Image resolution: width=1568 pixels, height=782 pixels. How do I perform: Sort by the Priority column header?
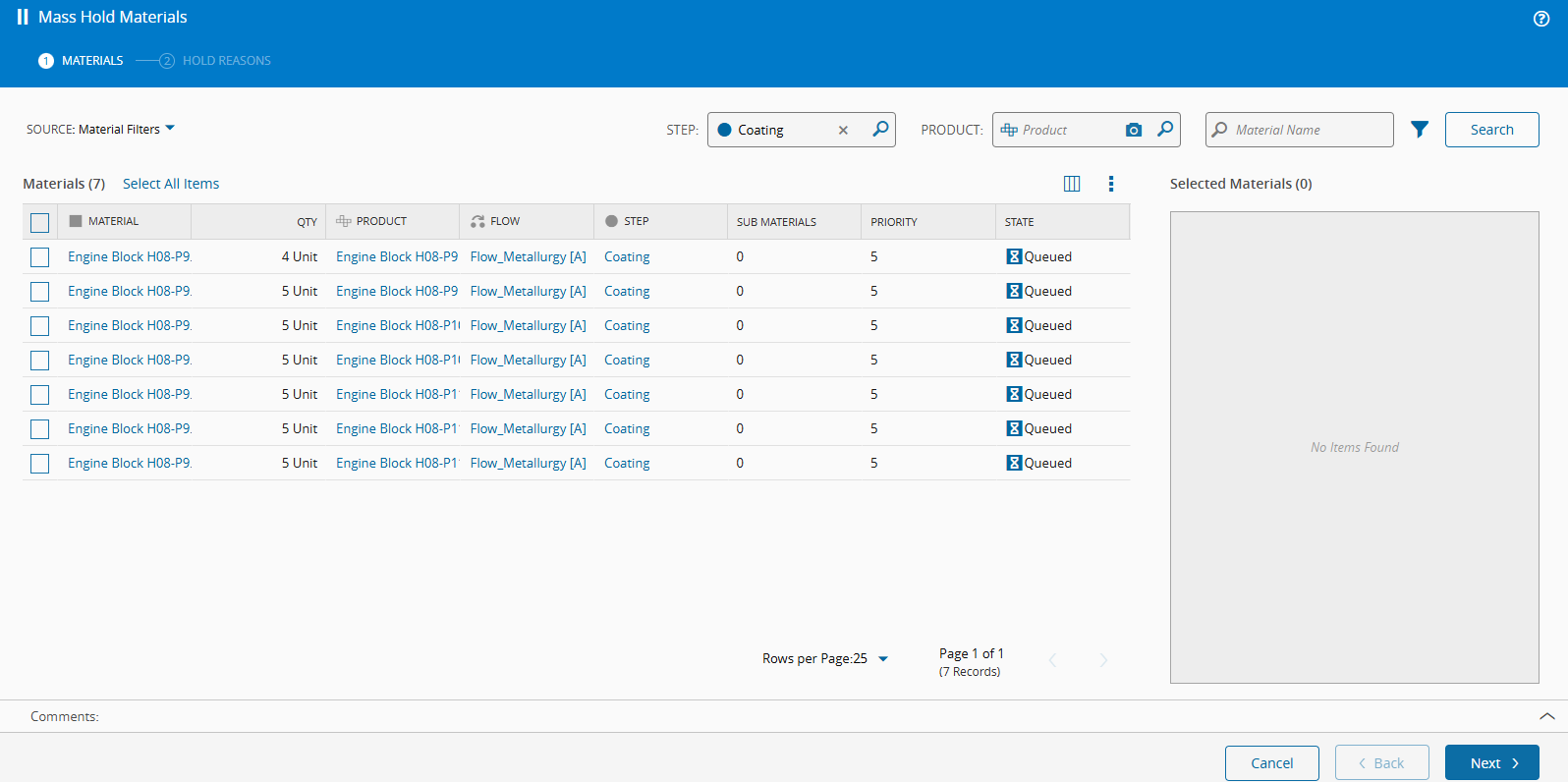(x=928, y=222)
